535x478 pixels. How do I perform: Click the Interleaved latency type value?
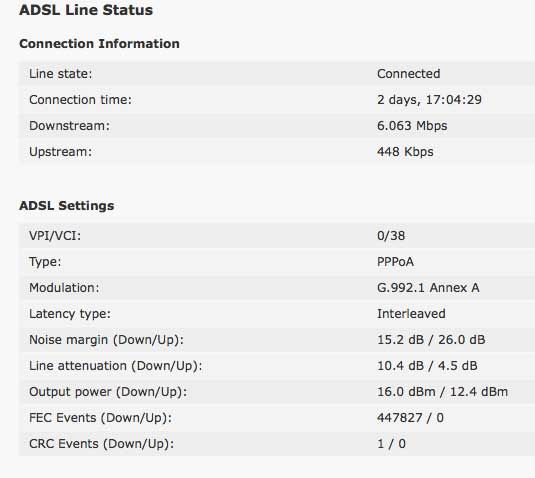click(x=411, y=314)
